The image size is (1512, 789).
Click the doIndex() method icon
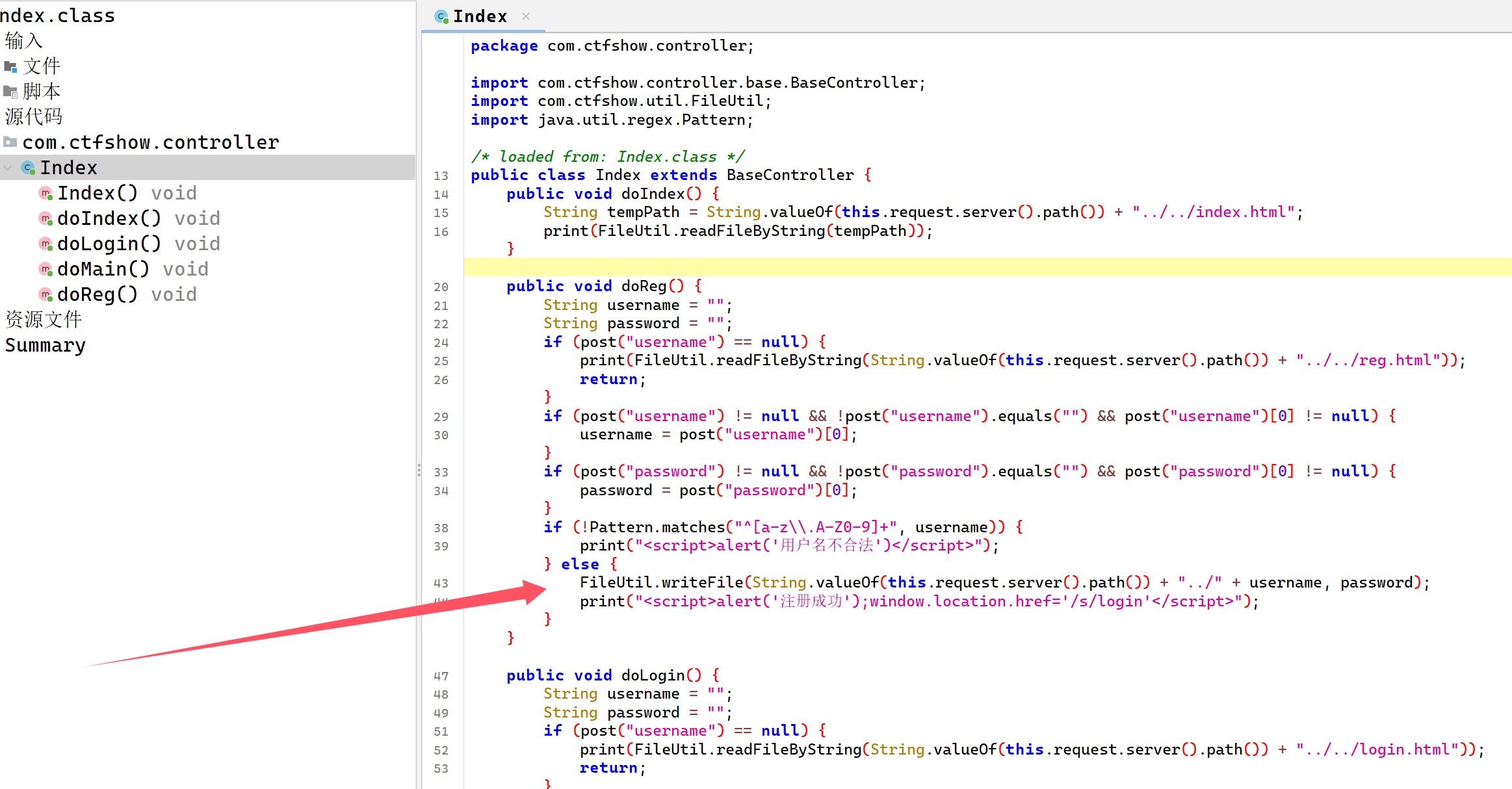tap(46, 219)
